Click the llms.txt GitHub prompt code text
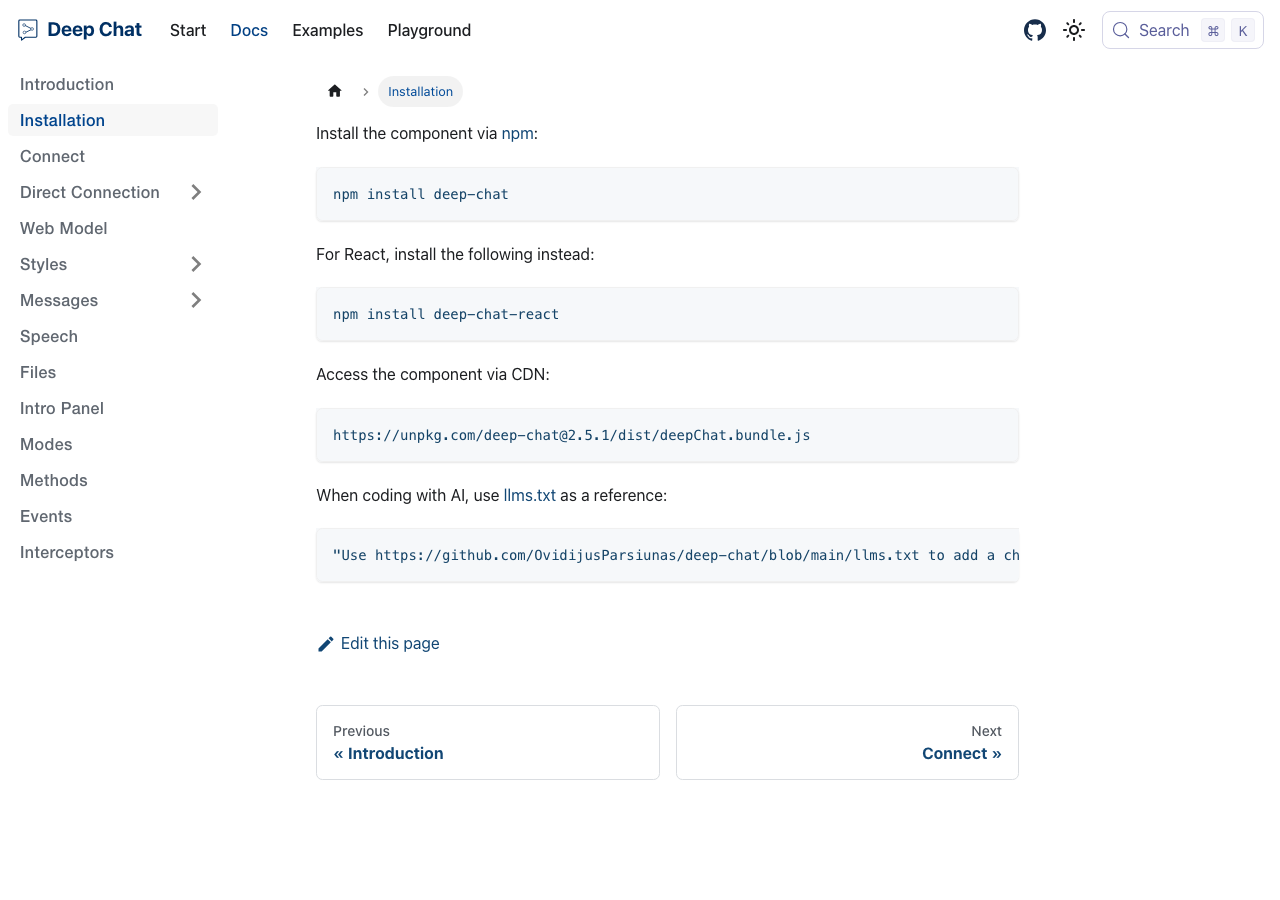This screenshot has height=900, width=1280. (x=676, y=555)
